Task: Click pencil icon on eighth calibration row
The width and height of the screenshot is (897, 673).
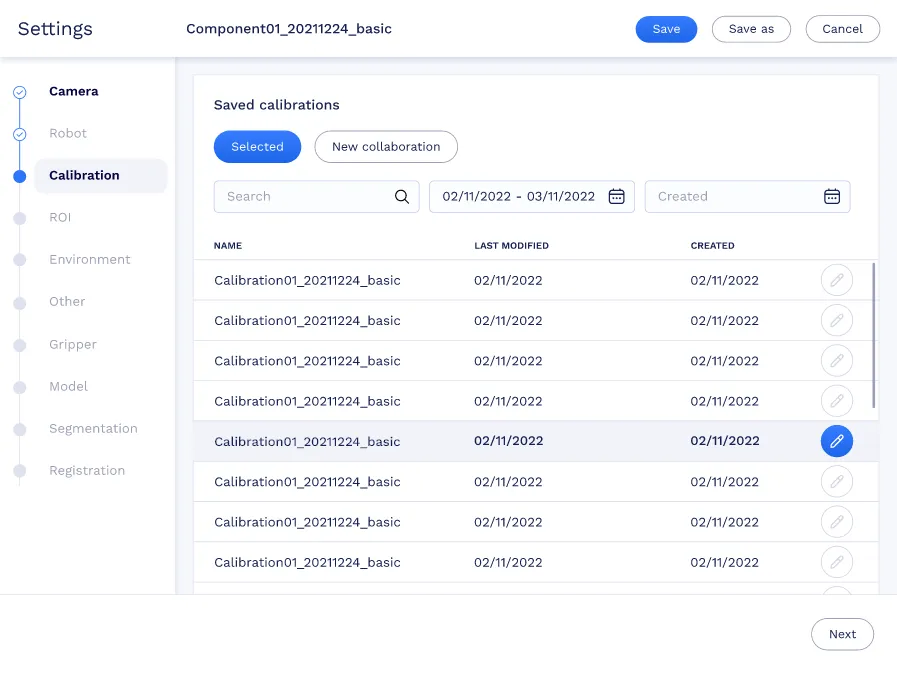Action: [x=836, y=562]
